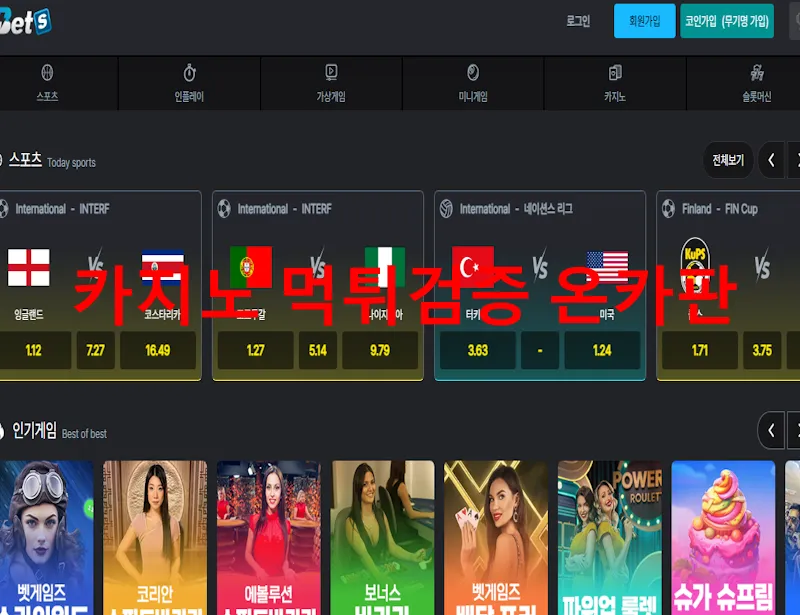Open the 벳게임즈 aviator-girl game thumbnail
The height and width of the screenshot is (615, 800).
(x=46, y=538)
